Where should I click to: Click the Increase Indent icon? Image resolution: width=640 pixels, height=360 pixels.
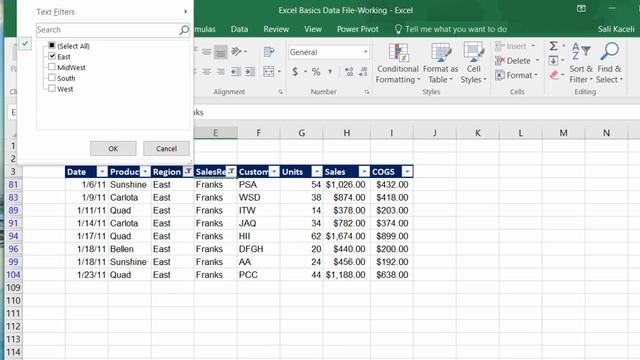tap(250, 72)
